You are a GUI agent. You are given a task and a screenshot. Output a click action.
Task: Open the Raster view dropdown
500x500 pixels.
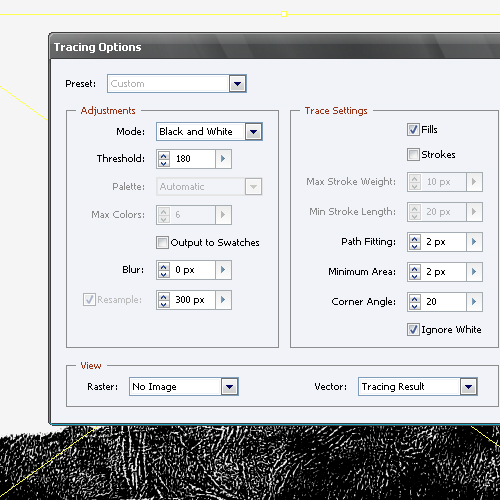[230, 387]
